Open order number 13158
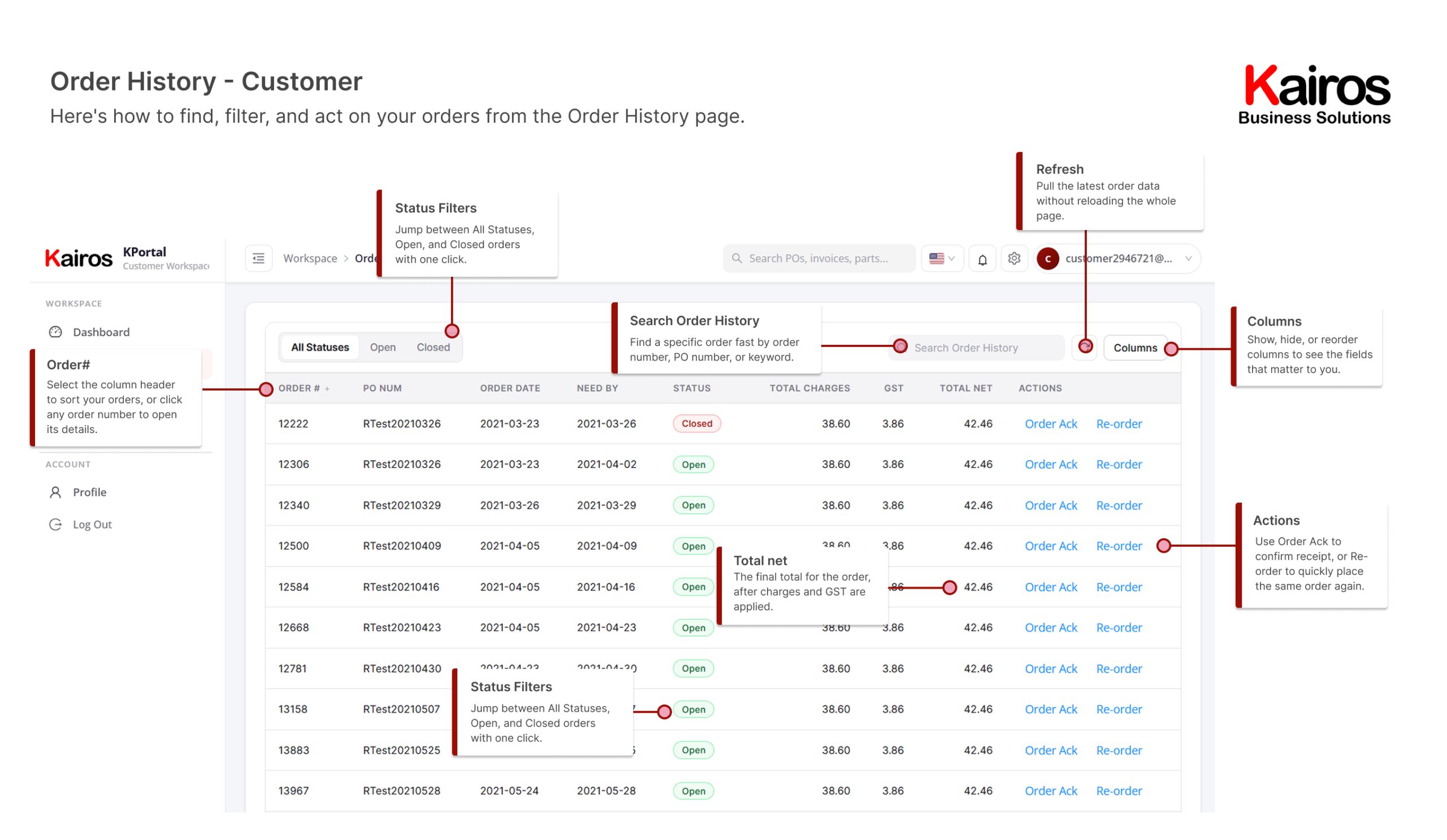This screenshot has width=1447, height=840. click(x=293, y=709)
